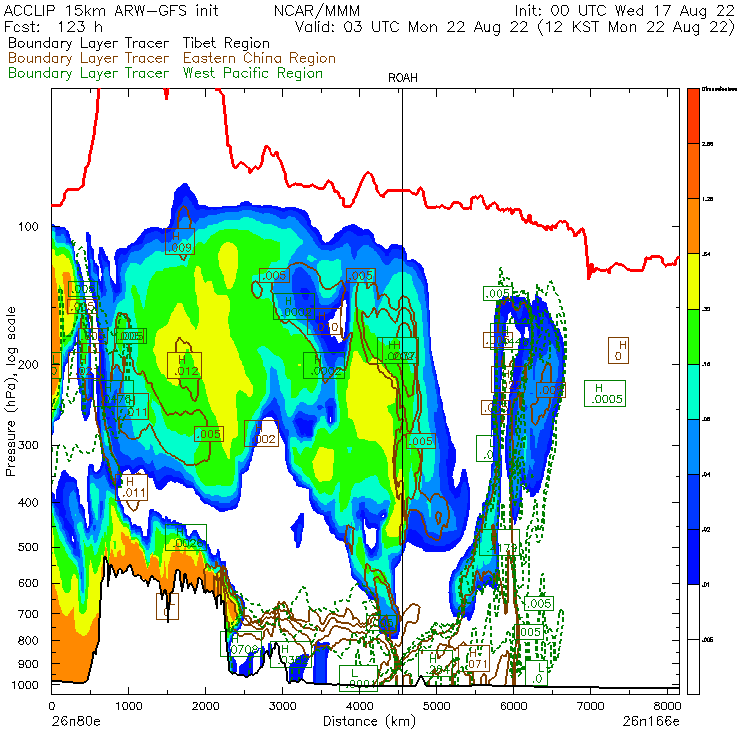Click the 'H .0005' green contour label
Viewport: 740px width, 740px height.
605,394
